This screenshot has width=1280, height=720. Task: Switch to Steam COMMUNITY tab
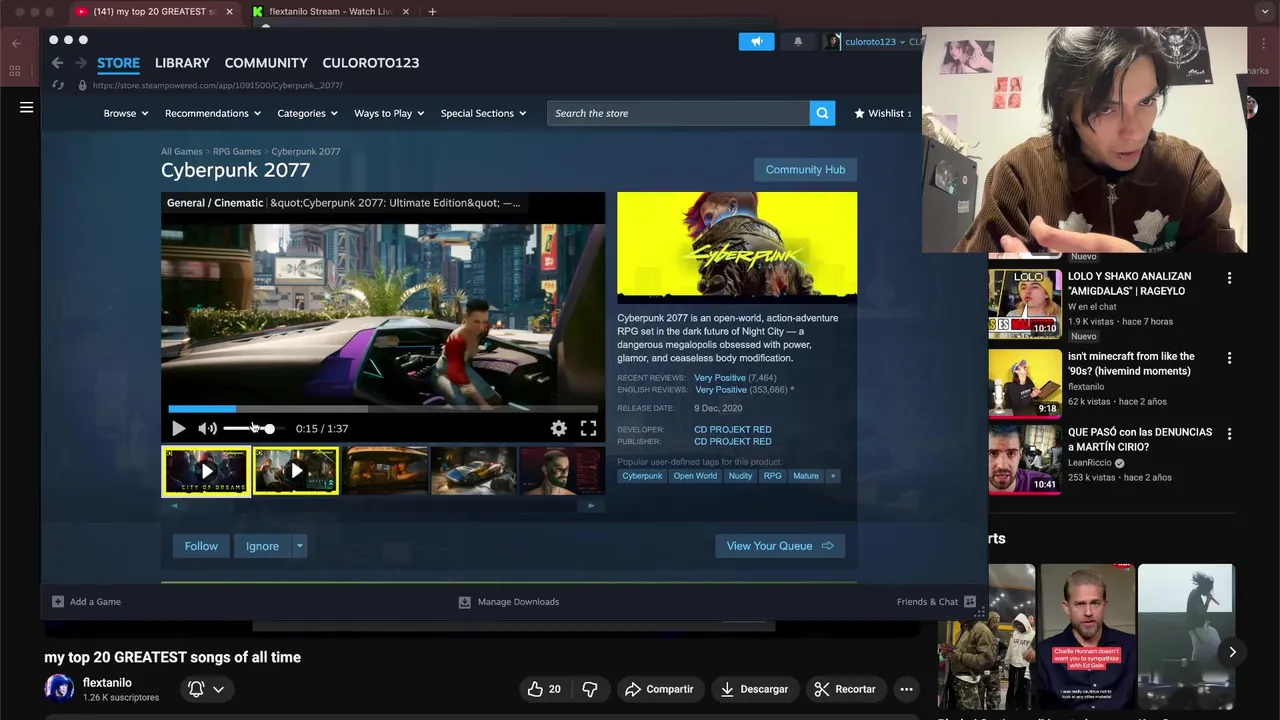(x=266, y=63)
